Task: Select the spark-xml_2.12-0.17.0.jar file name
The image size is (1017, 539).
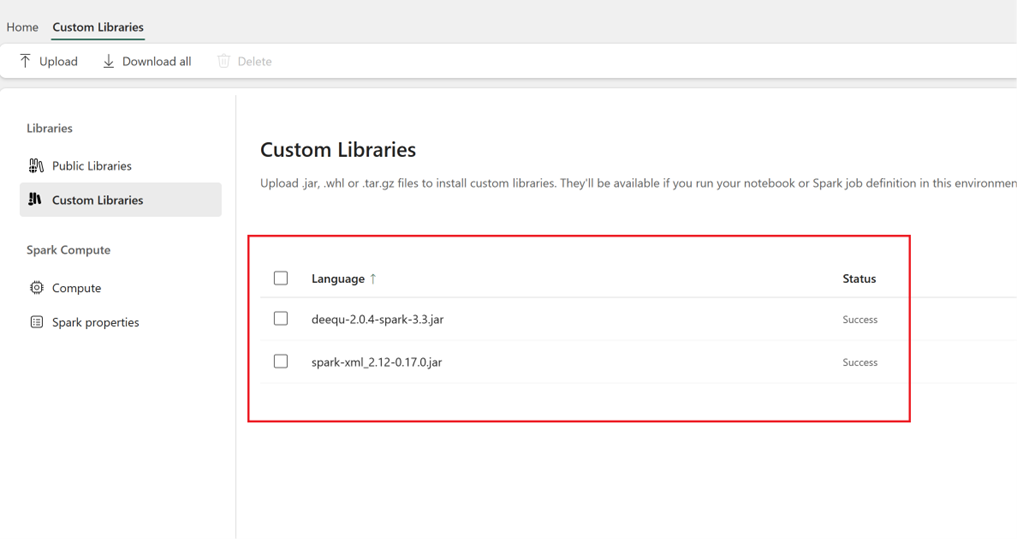Action: [x=377, y=362]
